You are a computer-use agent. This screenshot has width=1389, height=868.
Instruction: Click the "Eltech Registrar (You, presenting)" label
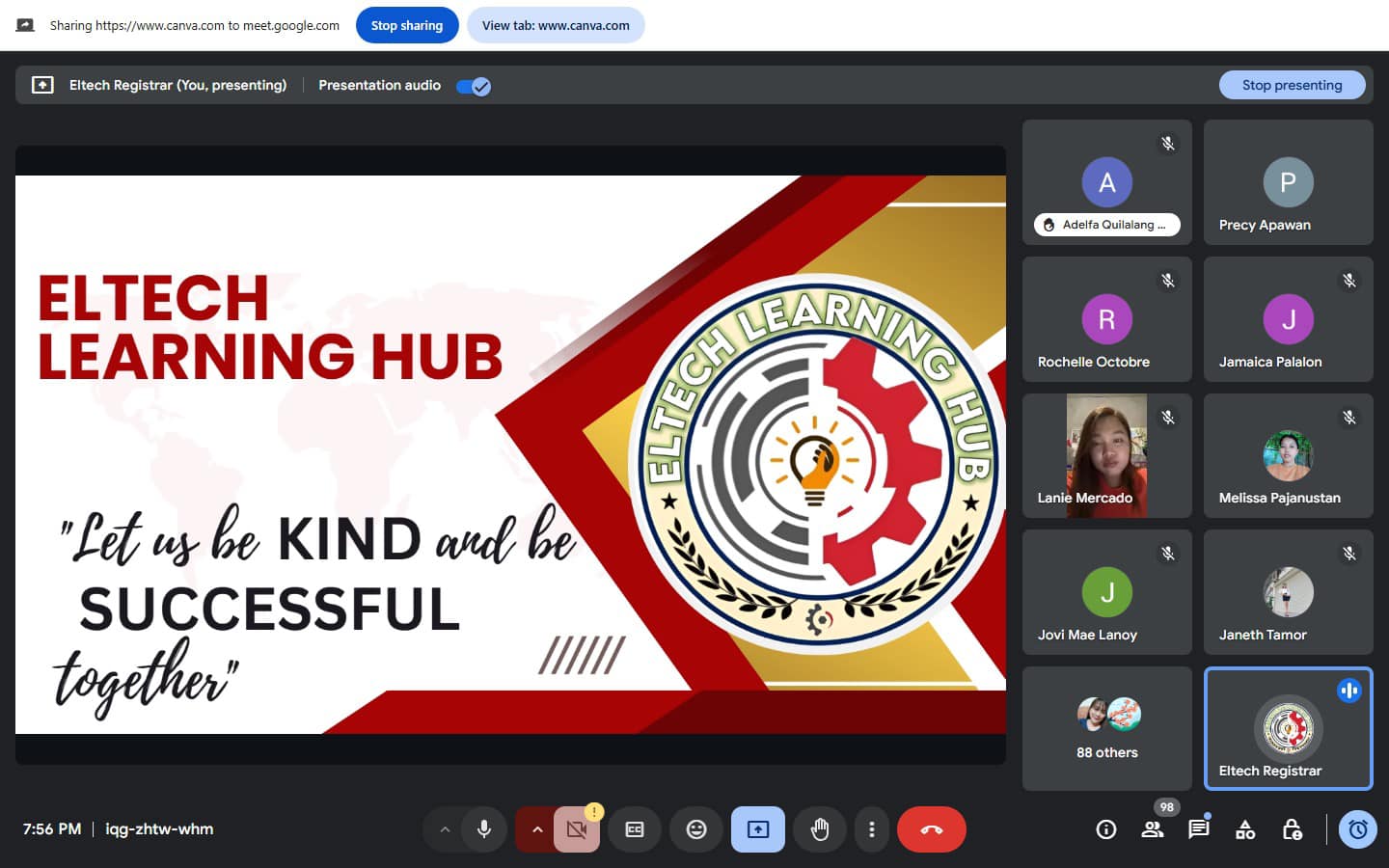pos(178,85)
